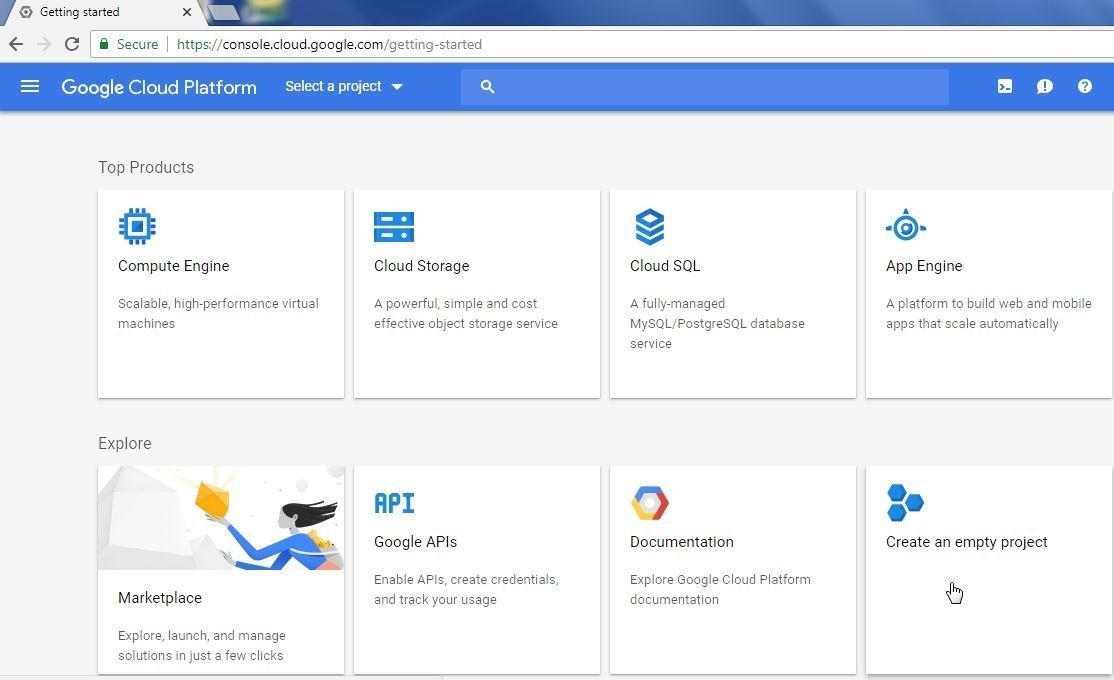Click the Cloud Storage icon
Viewport: 1114px width, 680px height.
point(394,227)
